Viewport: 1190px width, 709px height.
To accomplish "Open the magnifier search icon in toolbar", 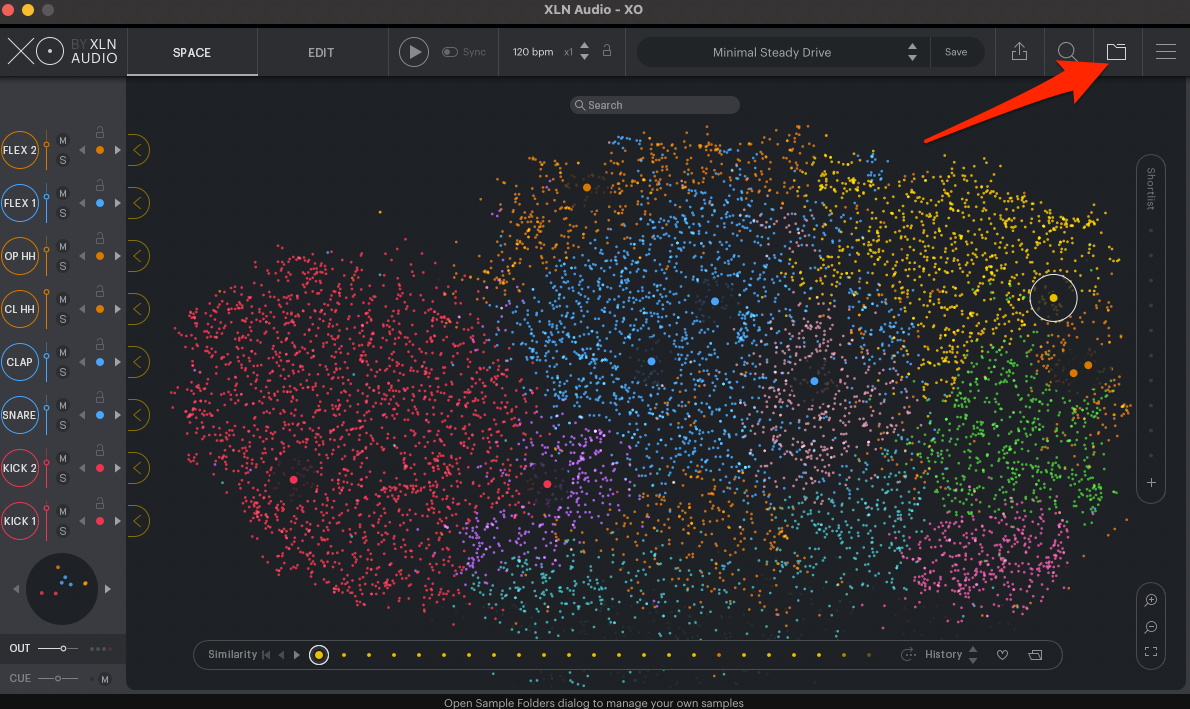I will (1067, 52).
